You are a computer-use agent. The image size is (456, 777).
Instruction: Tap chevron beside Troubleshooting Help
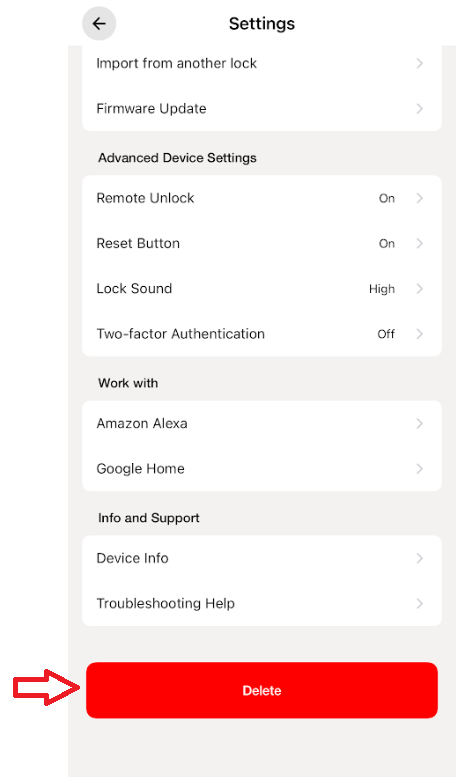419,604
